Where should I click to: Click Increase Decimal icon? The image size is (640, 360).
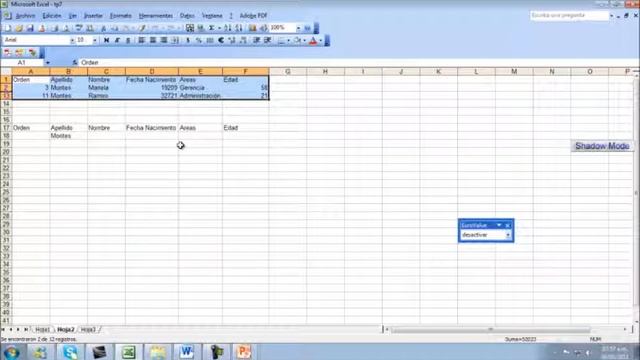[232, 40]
